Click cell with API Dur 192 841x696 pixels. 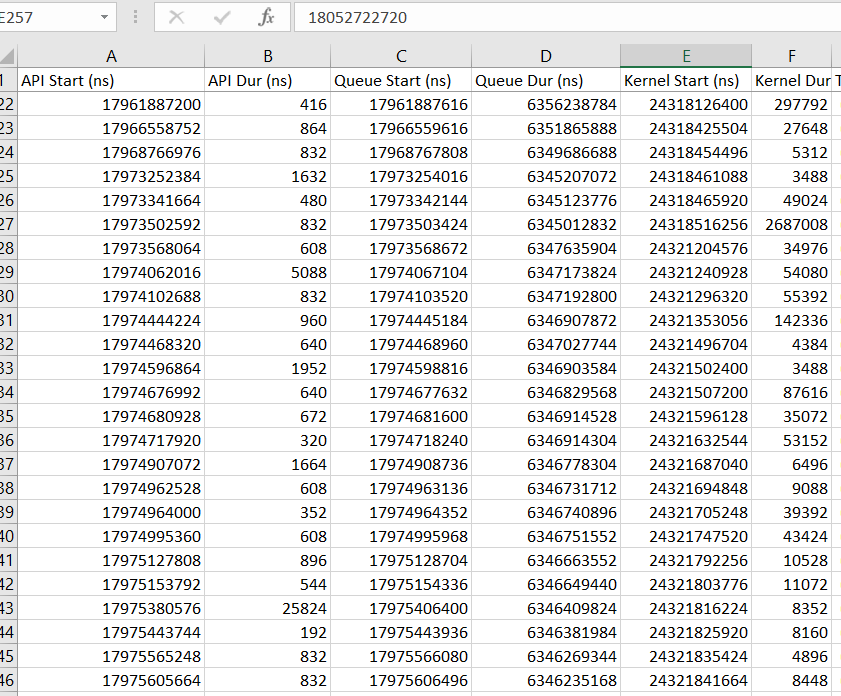click(268, 633)
